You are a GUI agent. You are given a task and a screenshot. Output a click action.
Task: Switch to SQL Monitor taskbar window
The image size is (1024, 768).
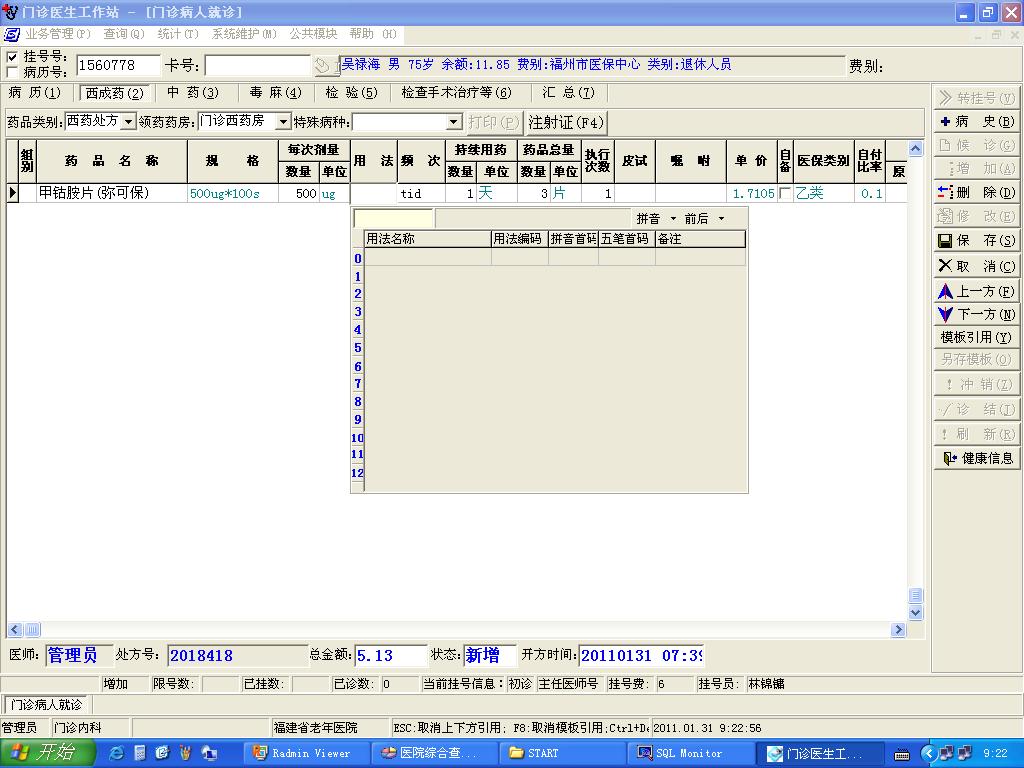pos(691,753)
